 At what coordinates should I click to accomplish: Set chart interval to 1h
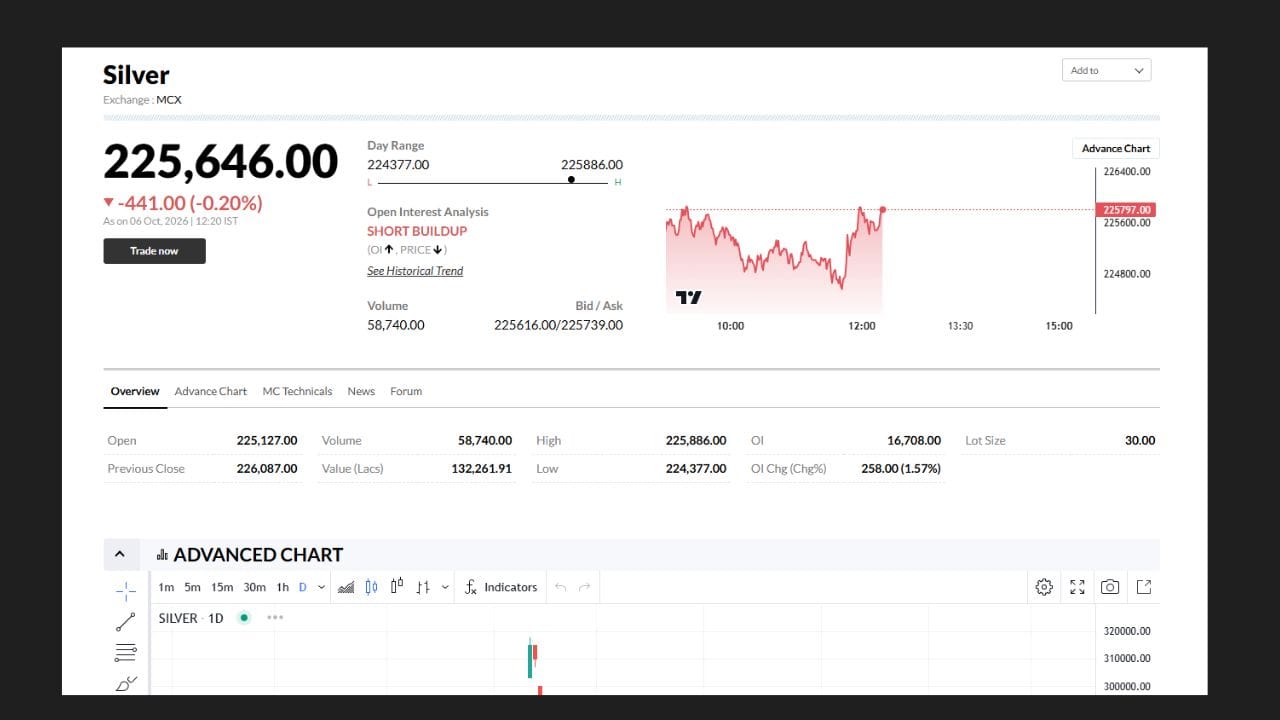pyautogui.click(x=283, y=587)
